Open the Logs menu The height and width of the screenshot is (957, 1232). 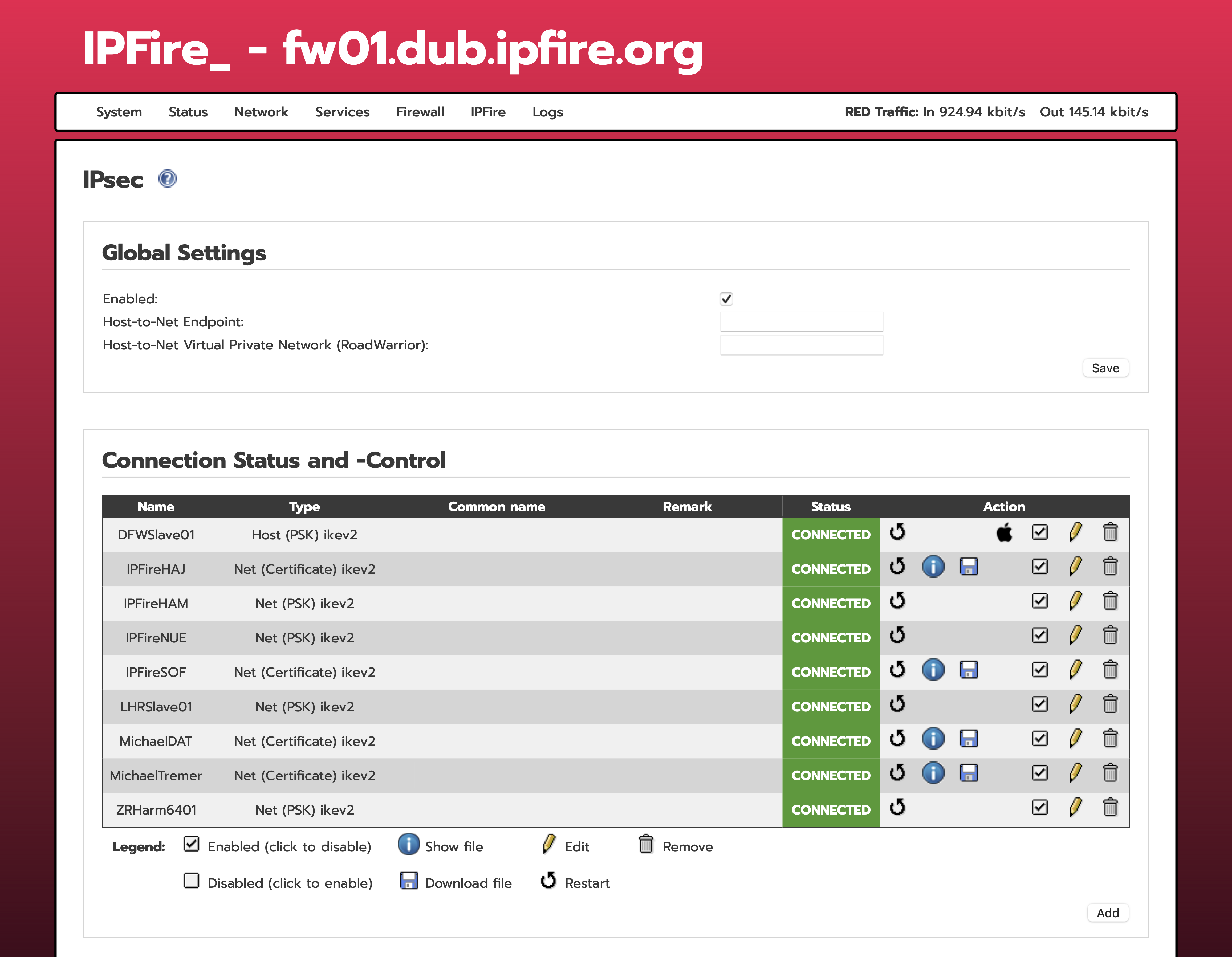click(548, 112)
